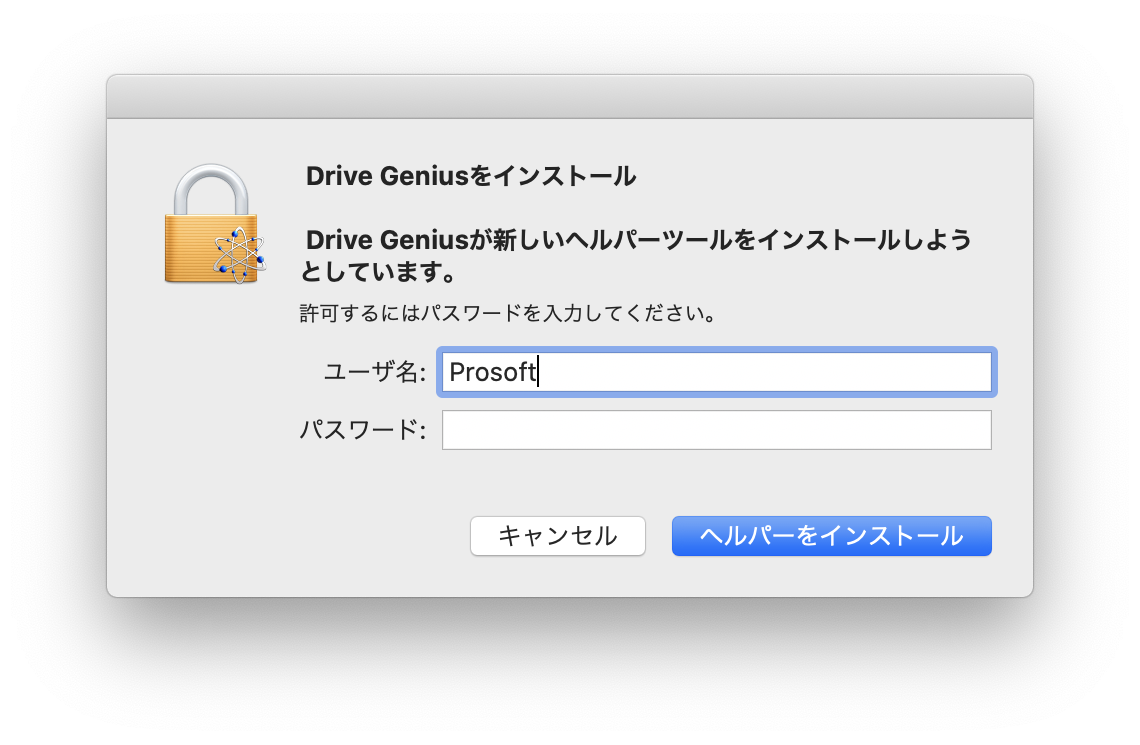Image resolution: width=1140 pixels, height=745 pixels.
Task: Click the ヘルパーをインストール button
Action: coord(831,536)
